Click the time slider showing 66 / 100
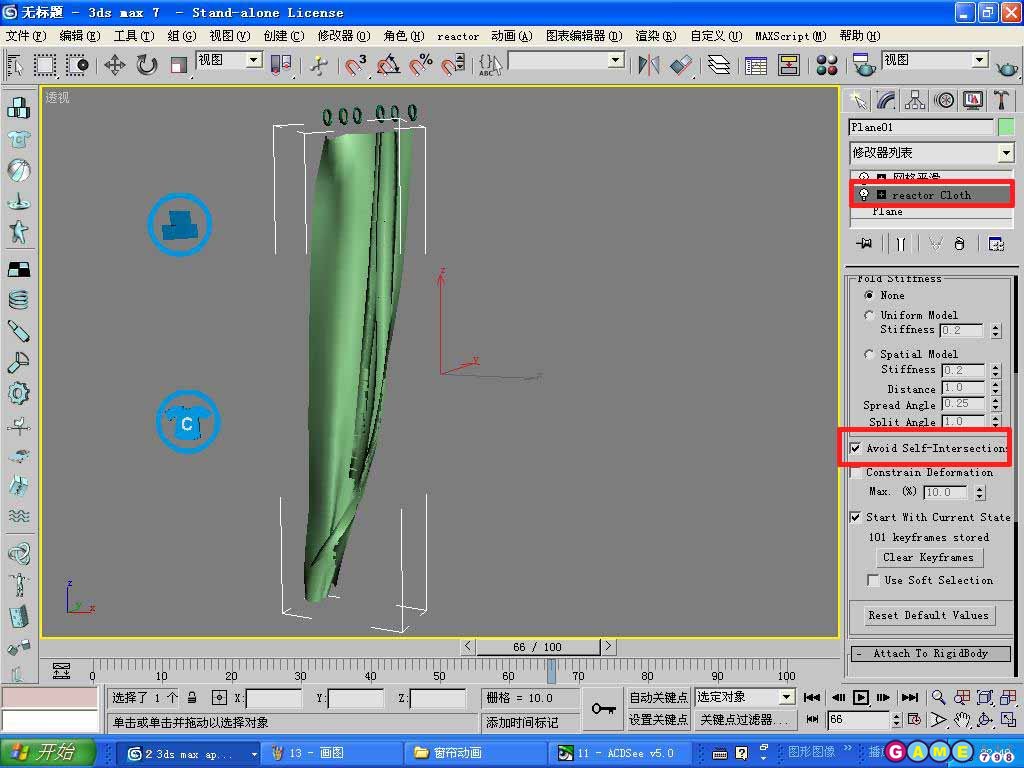This screenshot has width=1024, height=768. (x=537, y=647)
